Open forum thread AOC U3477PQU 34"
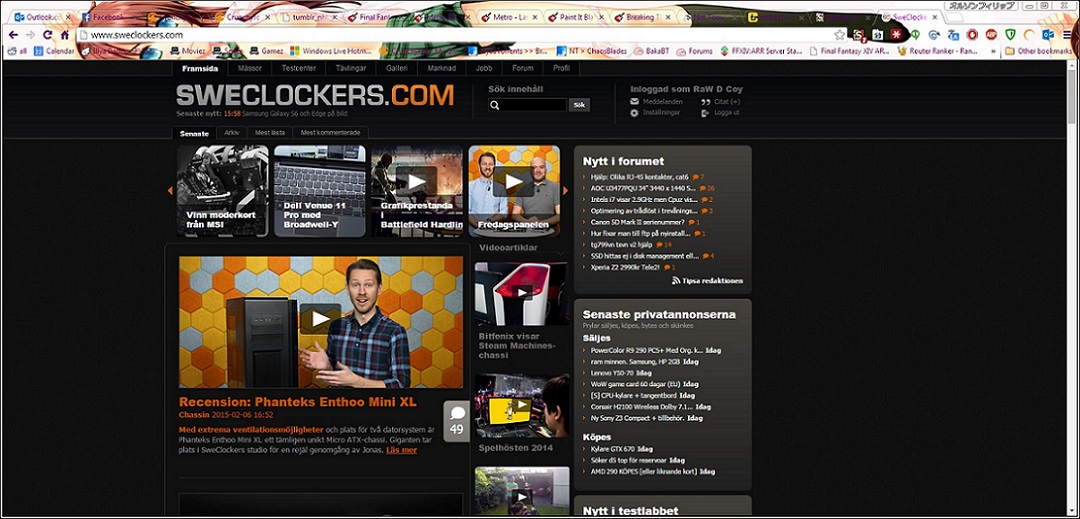The width and height of the screenshot is (1080, 519). [643, 188]
